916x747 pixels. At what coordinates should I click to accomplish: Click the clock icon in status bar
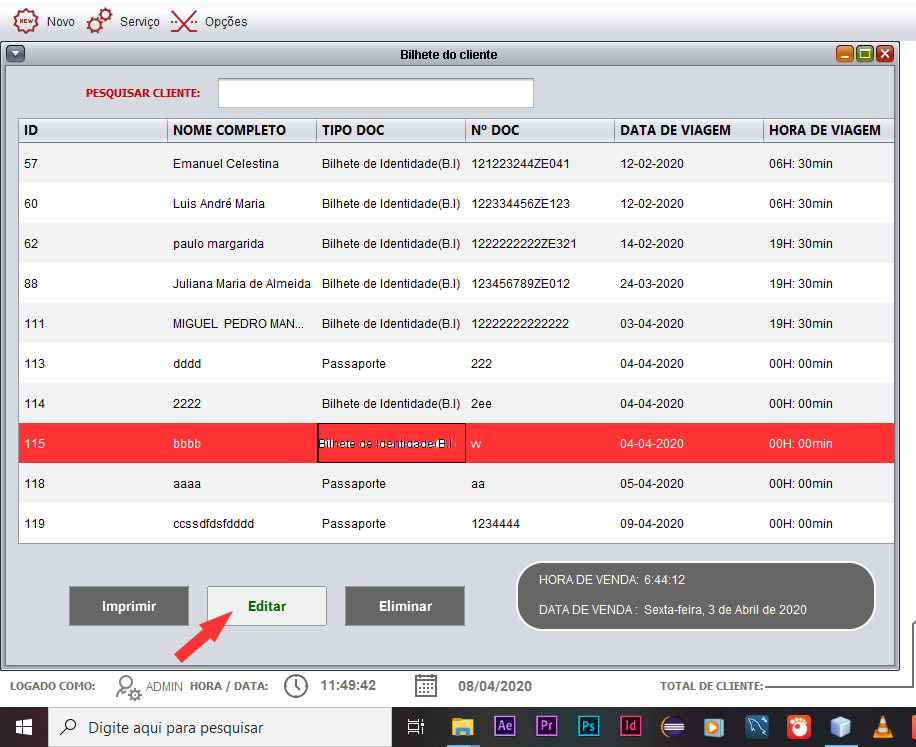(x=296, y=686)
